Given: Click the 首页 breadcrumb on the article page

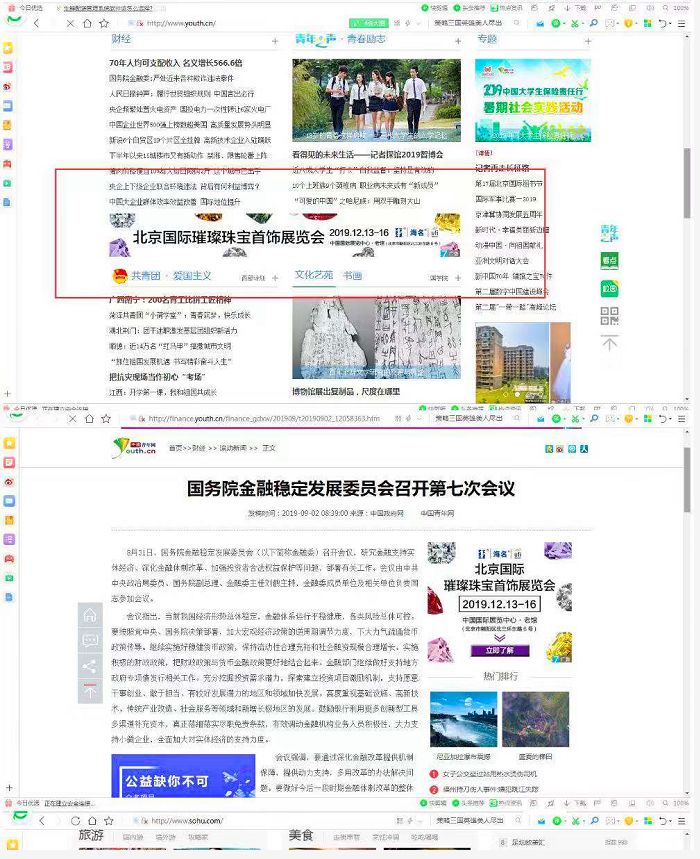Looking at the screenshot, I should 175,448.
